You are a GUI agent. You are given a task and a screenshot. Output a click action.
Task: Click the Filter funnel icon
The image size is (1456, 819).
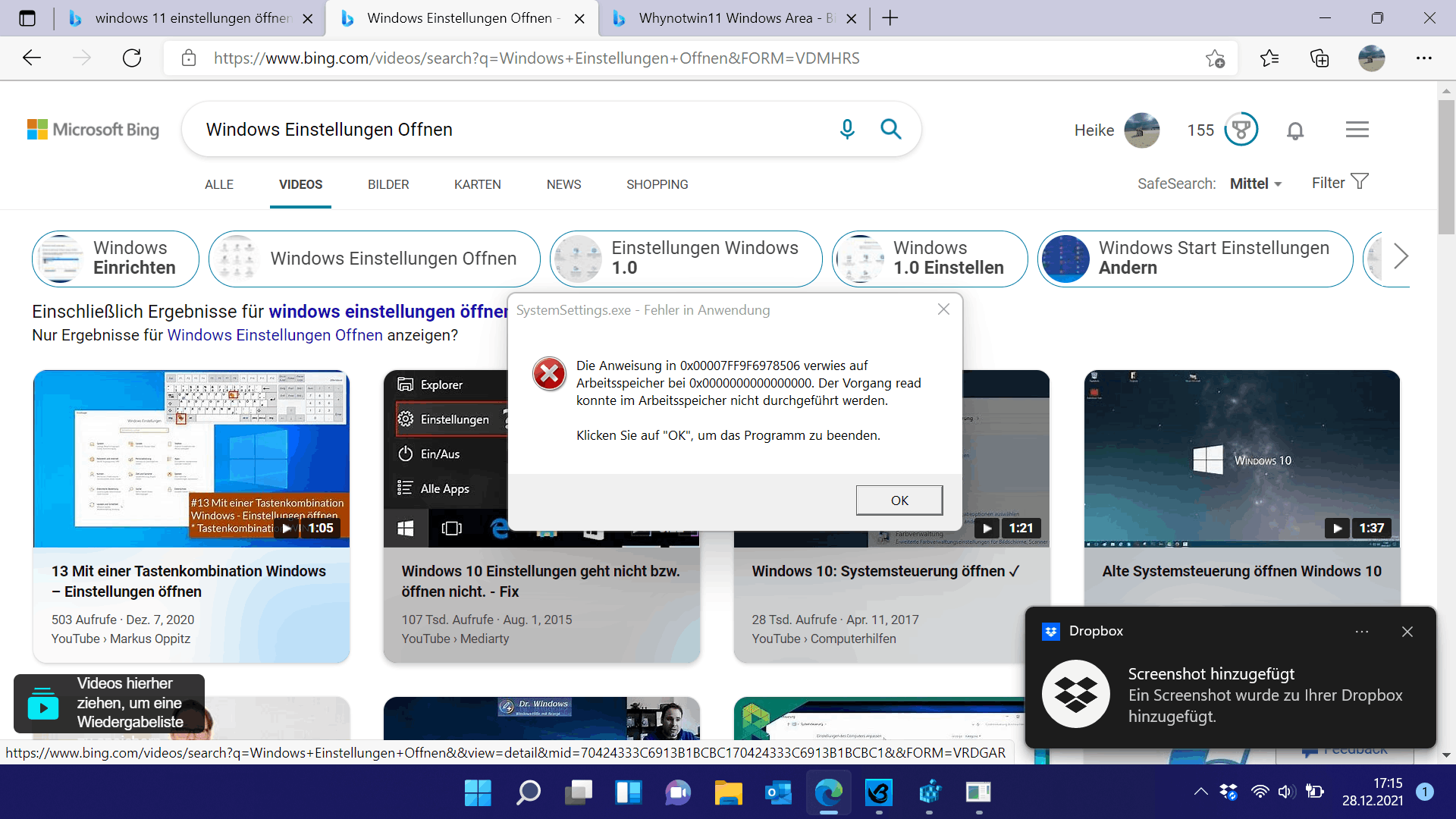coord(1360,182)
